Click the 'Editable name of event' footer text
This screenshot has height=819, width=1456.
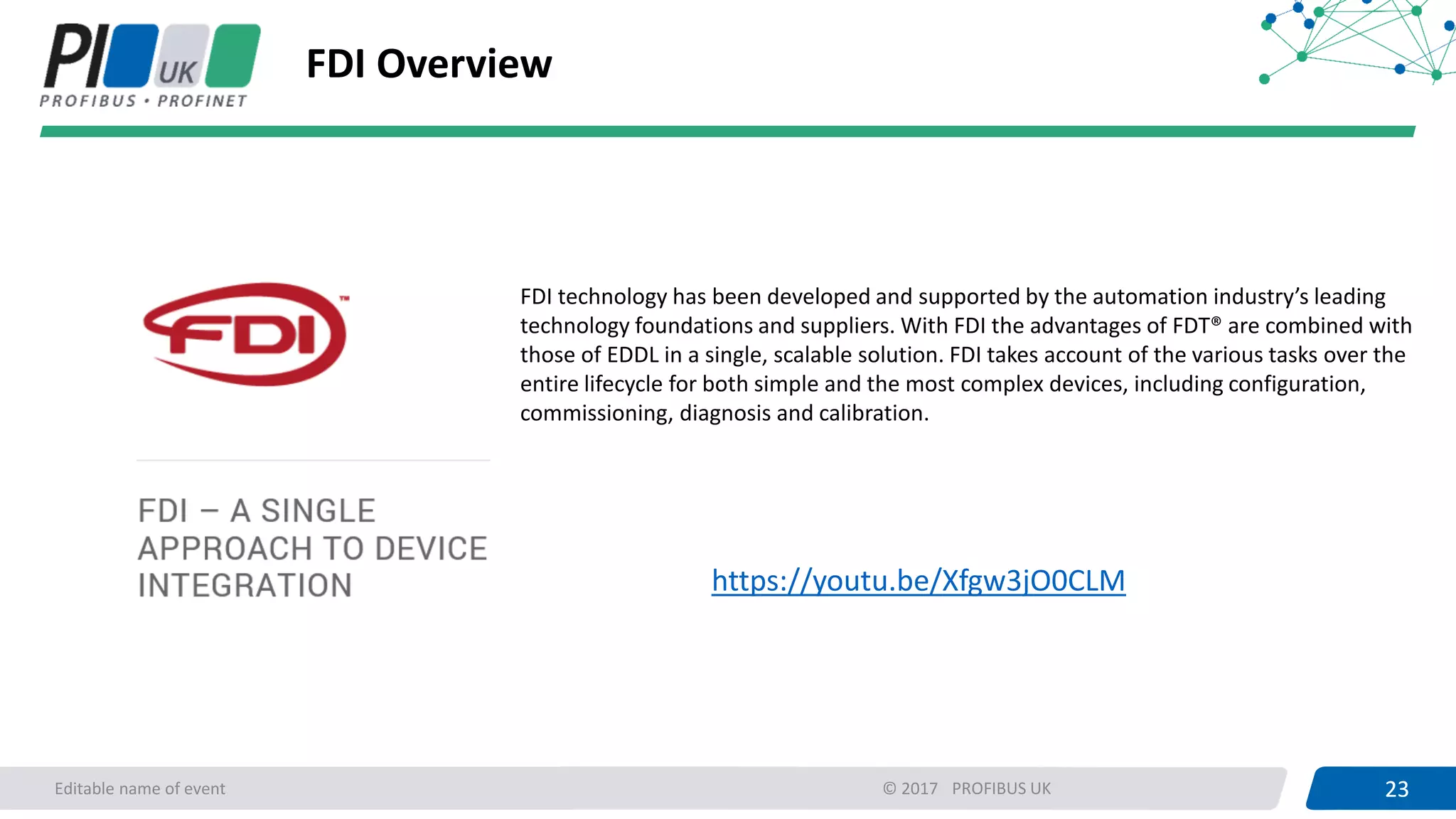tap(140, 788)
